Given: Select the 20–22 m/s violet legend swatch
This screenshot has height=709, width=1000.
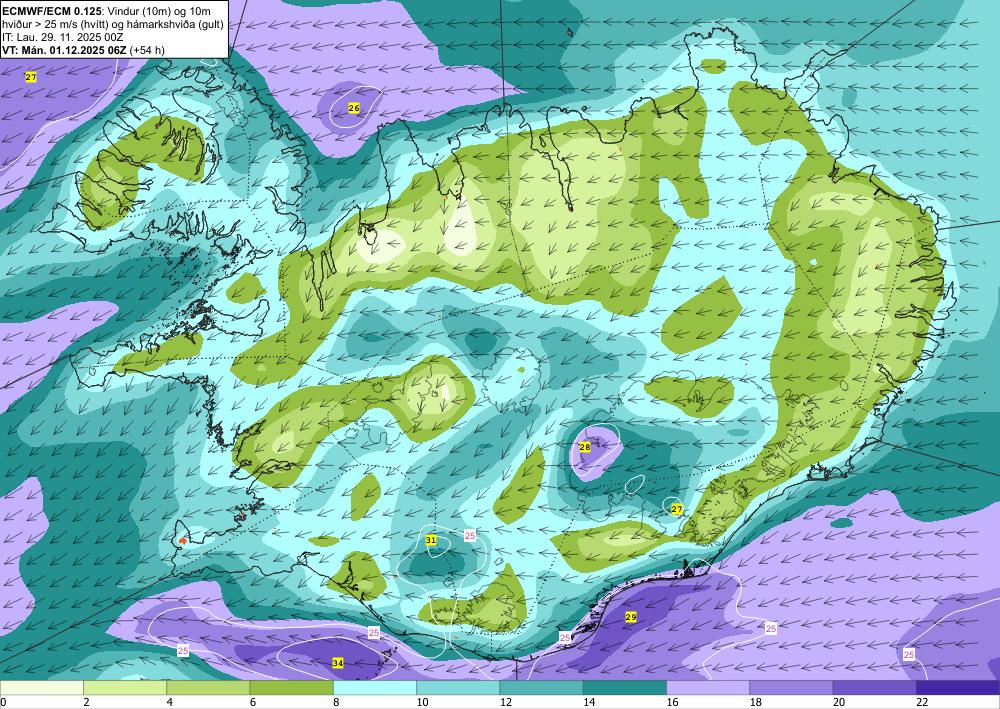Looking at the screenshot, I should [875, 688].
